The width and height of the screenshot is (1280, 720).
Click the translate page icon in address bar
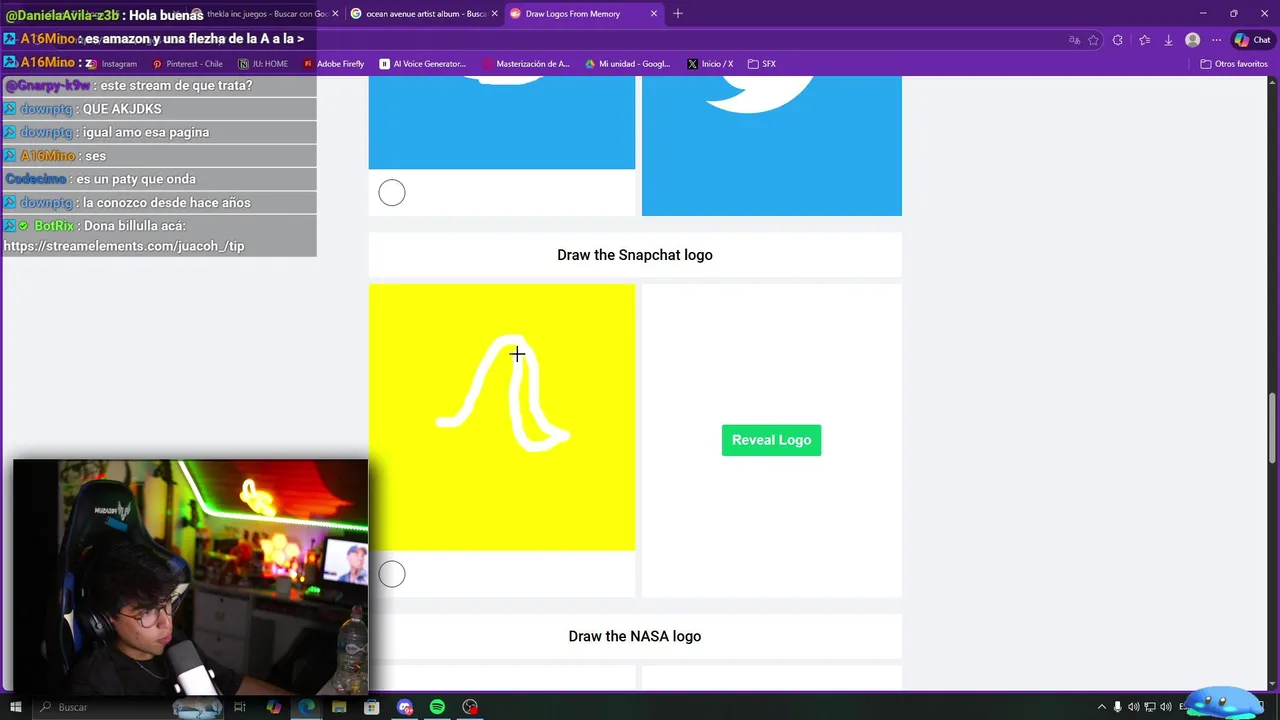(1074, 40)
